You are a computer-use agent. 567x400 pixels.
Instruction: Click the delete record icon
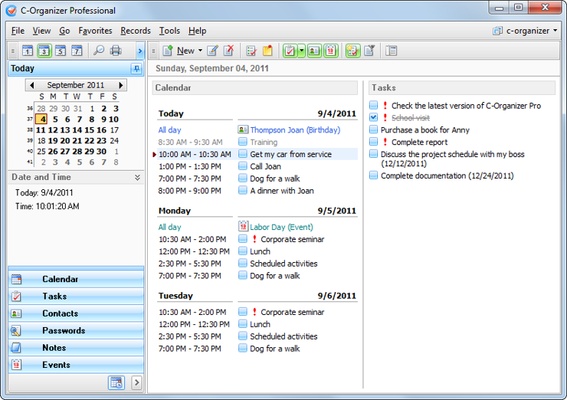(x=229, y=51)
